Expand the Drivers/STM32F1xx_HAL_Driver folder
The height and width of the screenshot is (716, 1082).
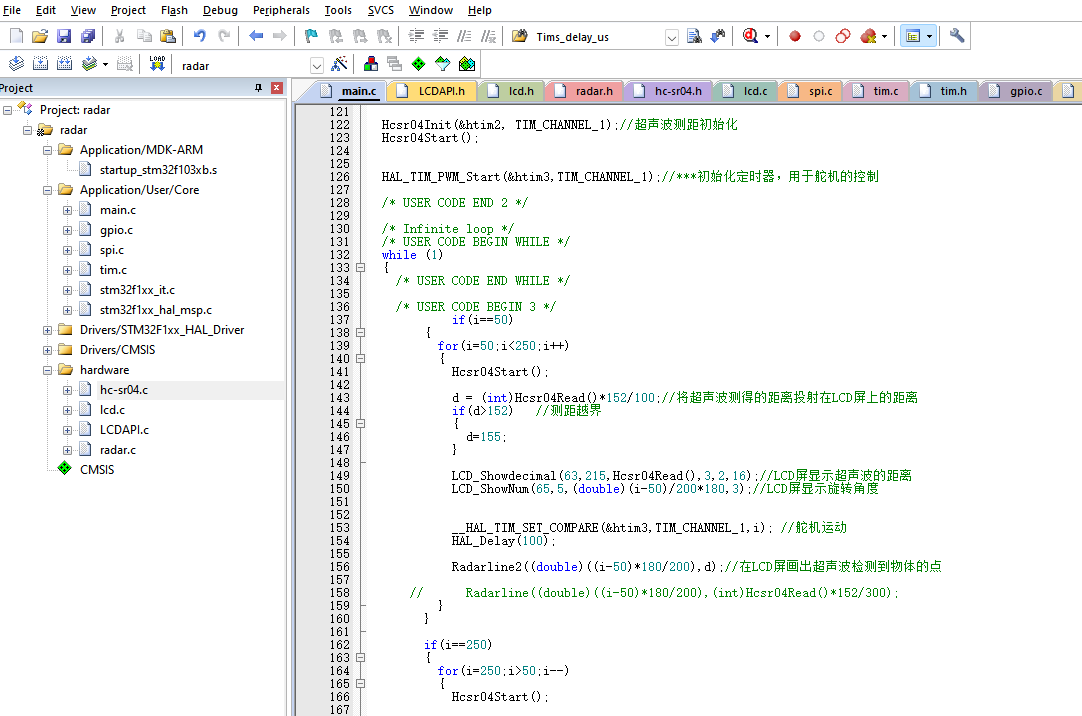pos(48,330)
